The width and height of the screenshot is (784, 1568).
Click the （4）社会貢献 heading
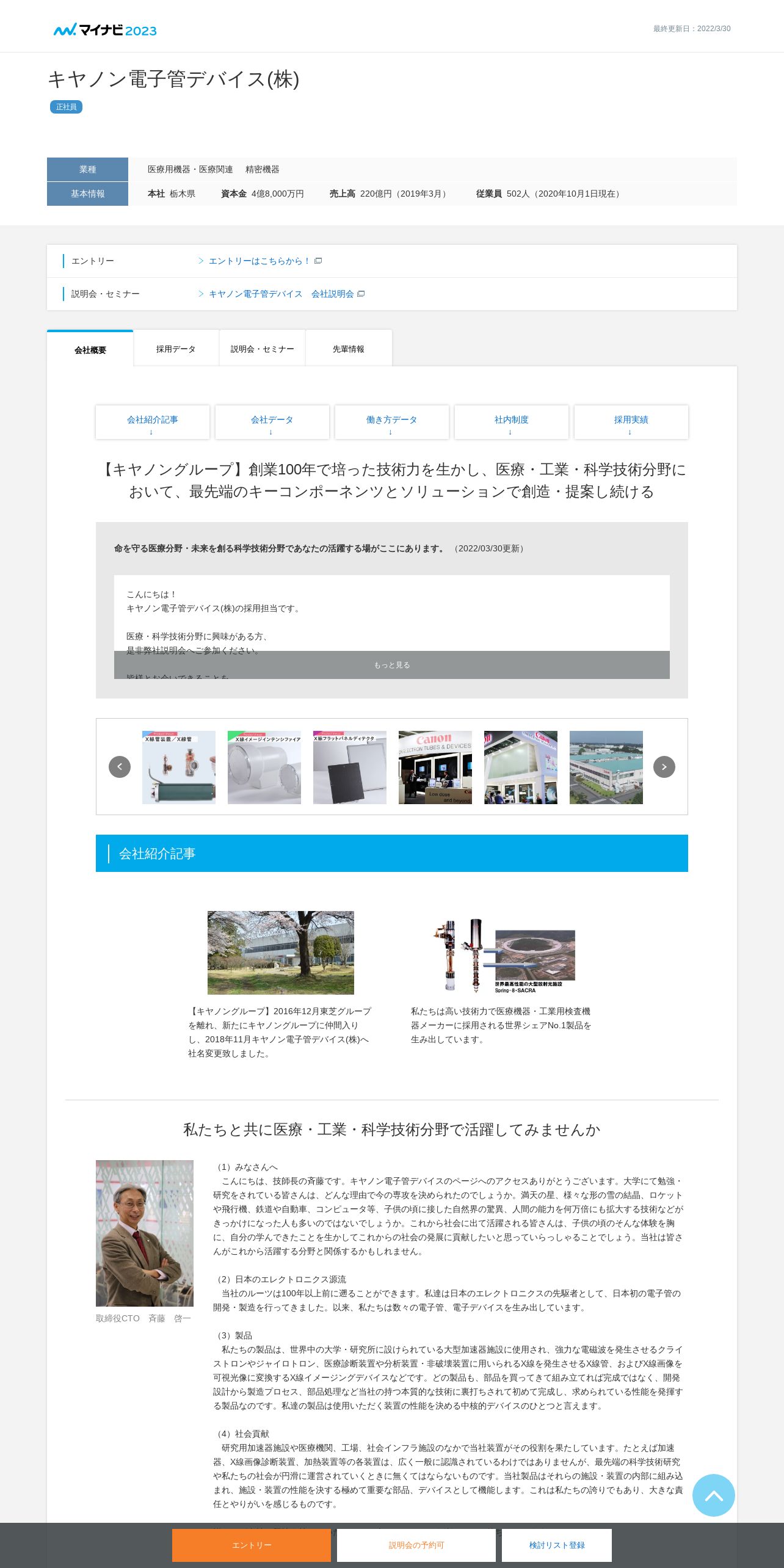(x=241, y=1434)
